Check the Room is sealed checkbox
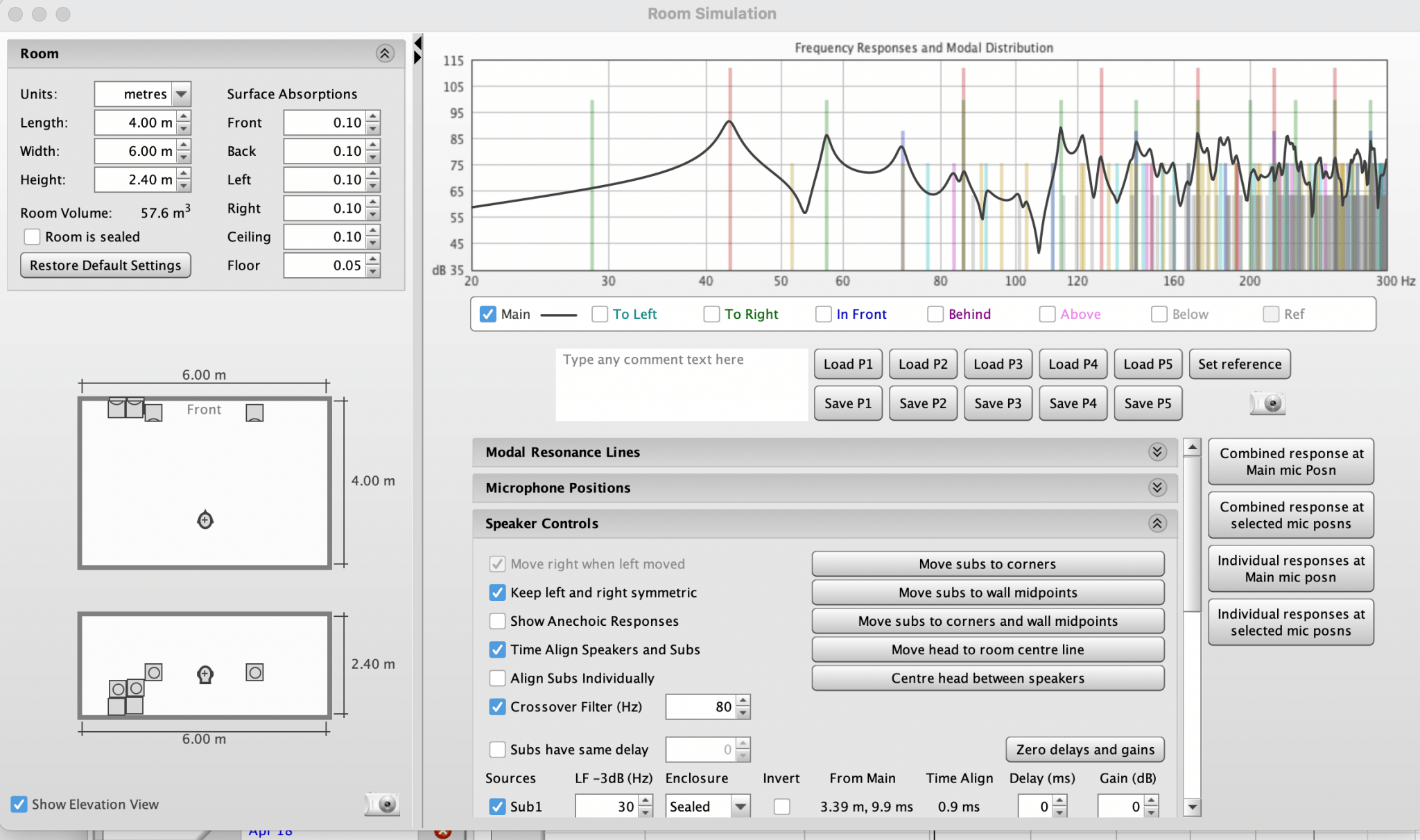 coord(32,237)
